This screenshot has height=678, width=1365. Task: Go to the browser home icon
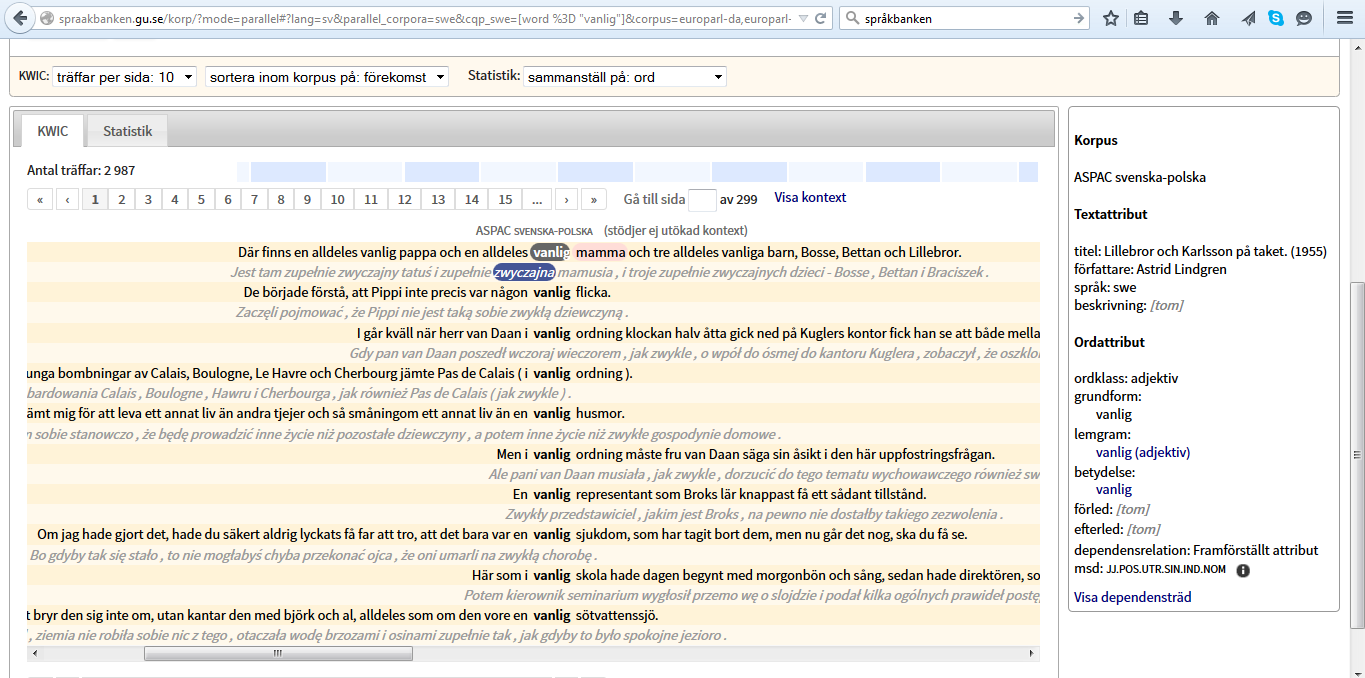pos(1211,18)
